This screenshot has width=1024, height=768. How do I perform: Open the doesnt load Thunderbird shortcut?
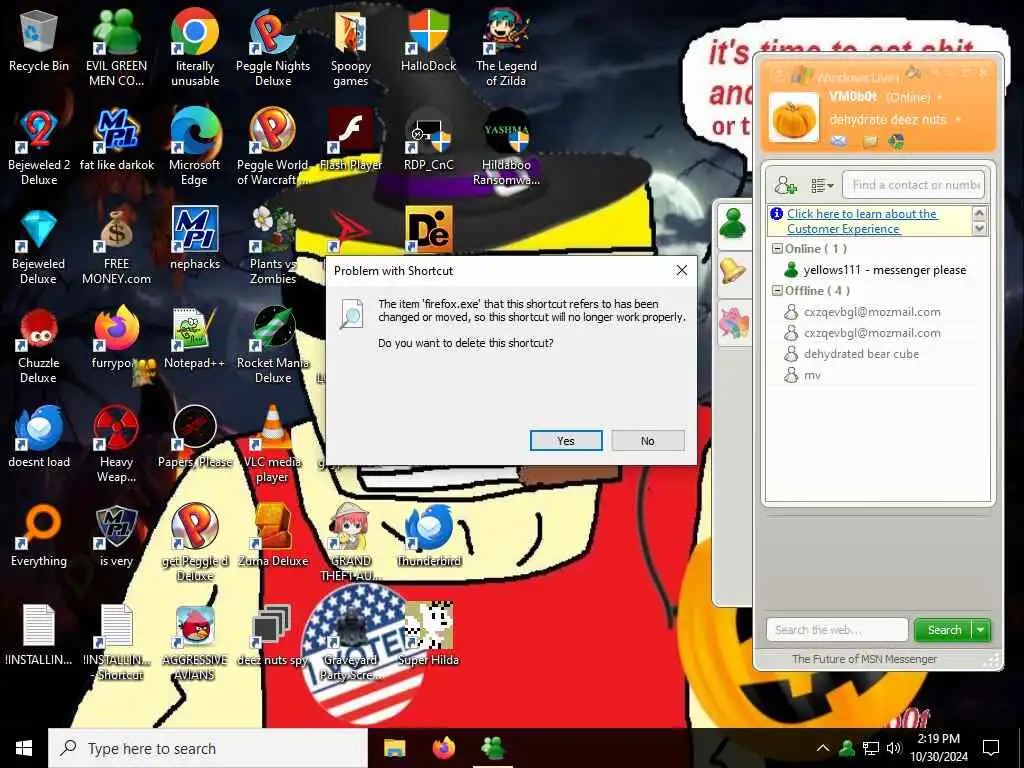pyautogui.click(x=39, y=438)
